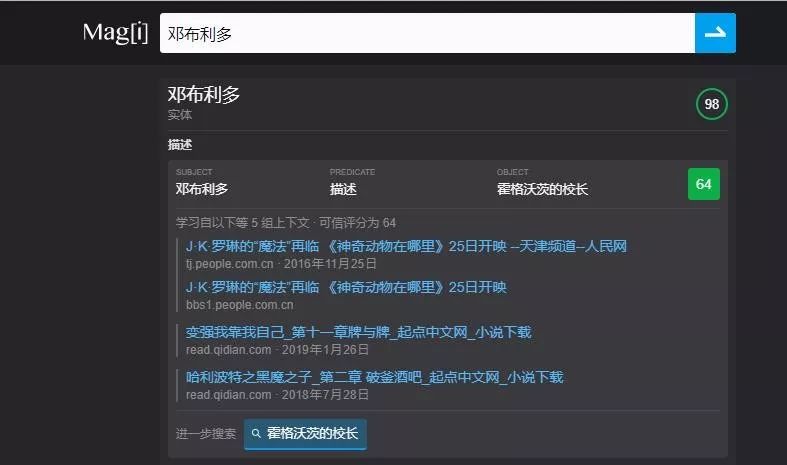Click the PREDICATE column label

[x=352, y=172]
